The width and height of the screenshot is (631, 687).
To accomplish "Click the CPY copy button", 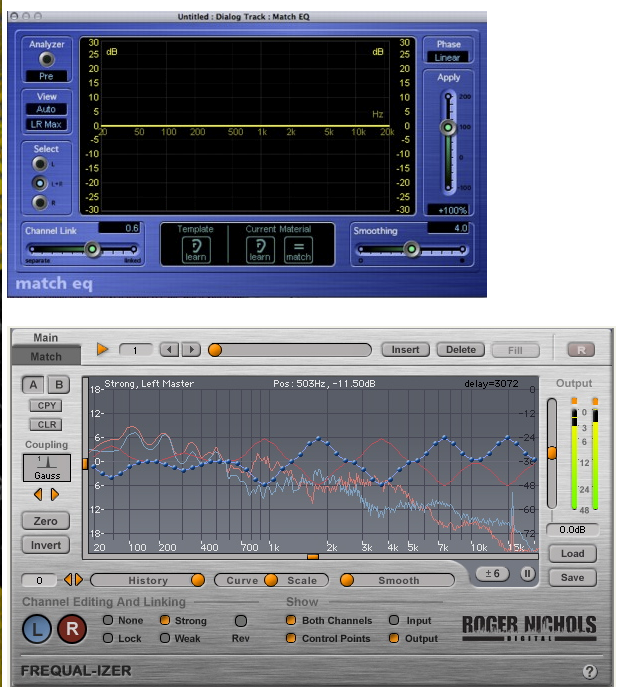I will click(x=46, y=405).
